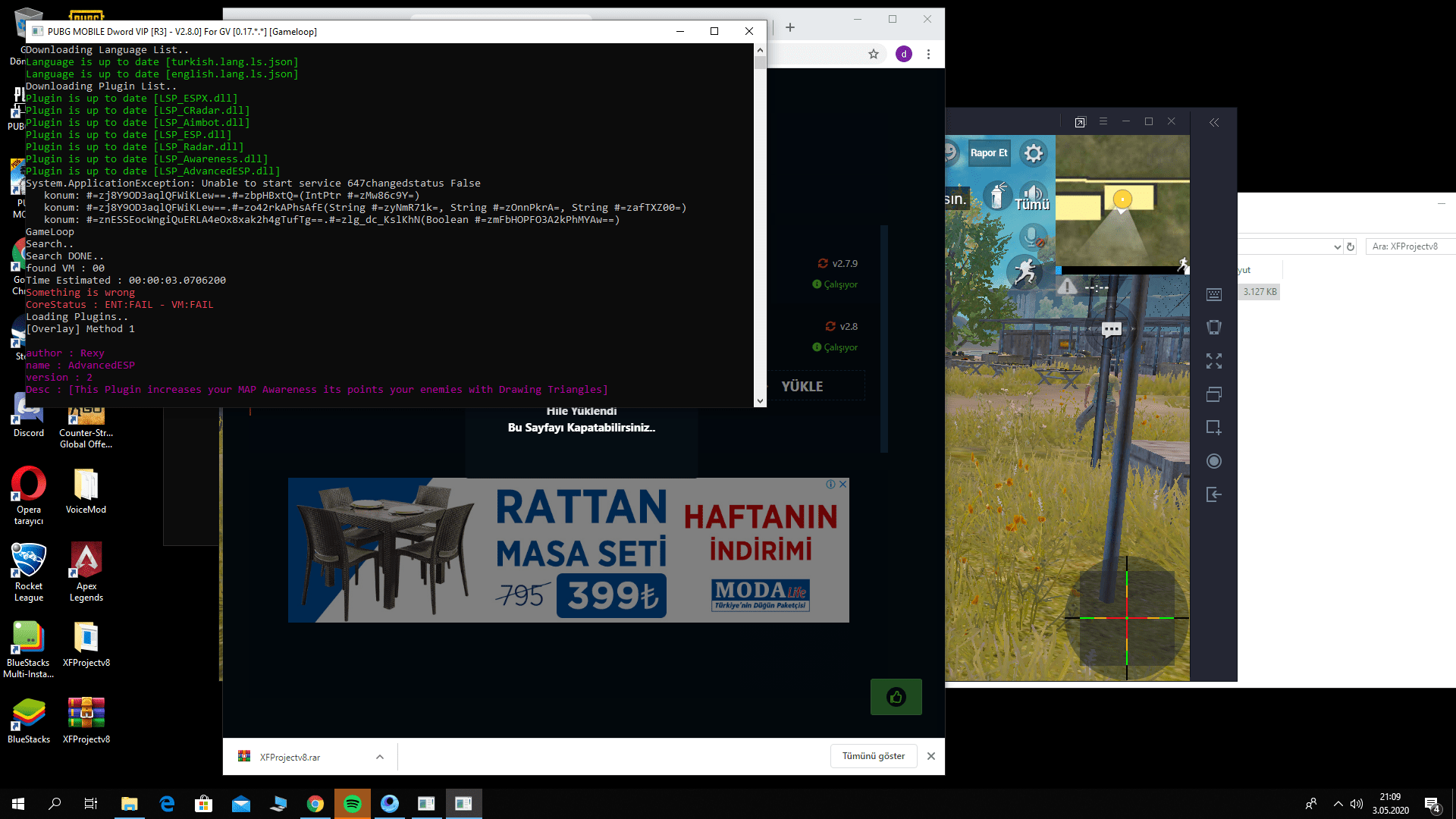Screen dimensions: 1456x819
Task: Click the emulator pop-out window icon
Action: tap(1080, 122)
